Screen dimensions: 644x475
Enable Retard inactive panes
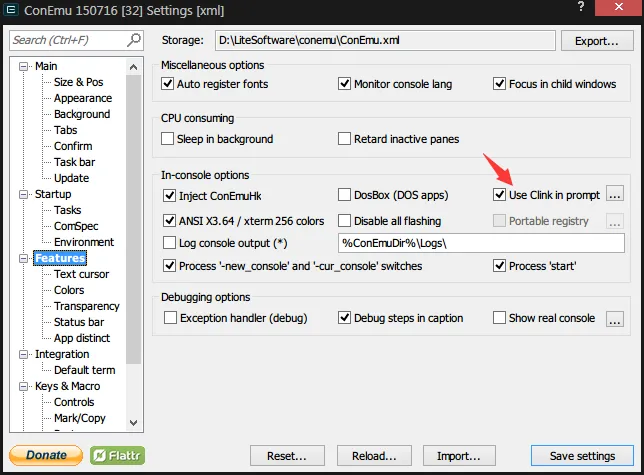[x=344, y=139]
